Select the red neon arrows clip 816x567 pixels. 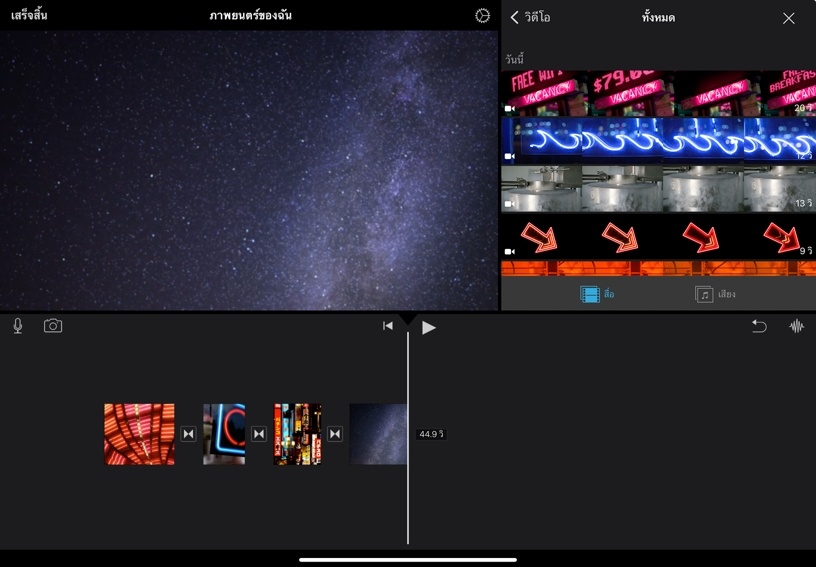click(x=658, y=236)
